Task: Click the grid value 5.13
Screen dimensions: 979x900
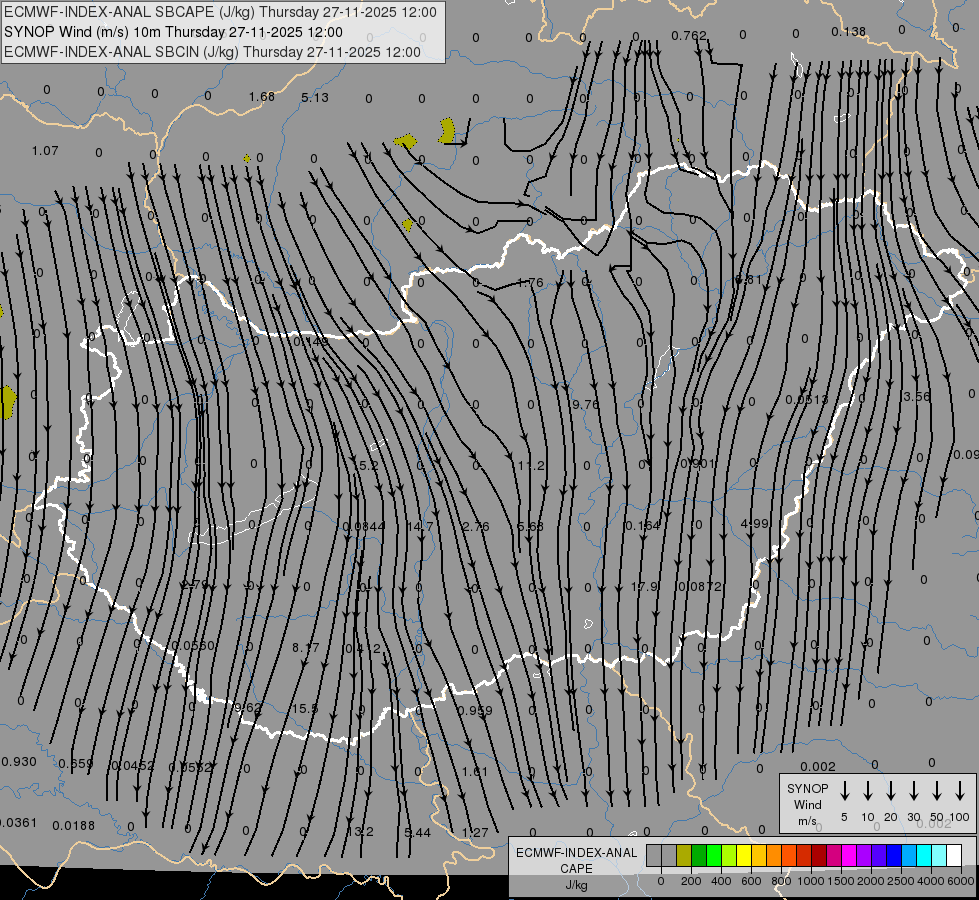Action: [315, 97]
